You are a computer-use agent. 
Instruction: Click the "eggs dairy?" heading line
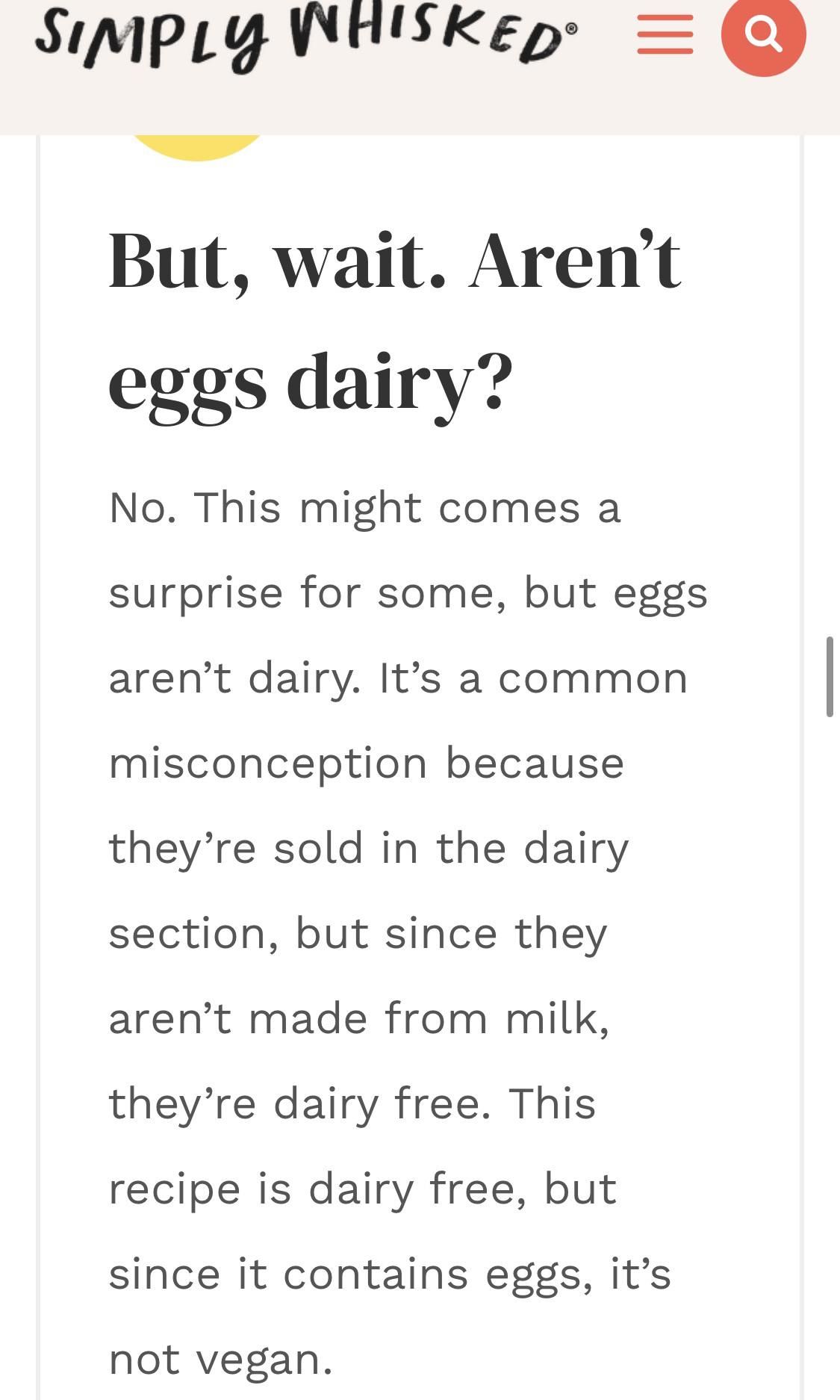(x=310, y=381)
